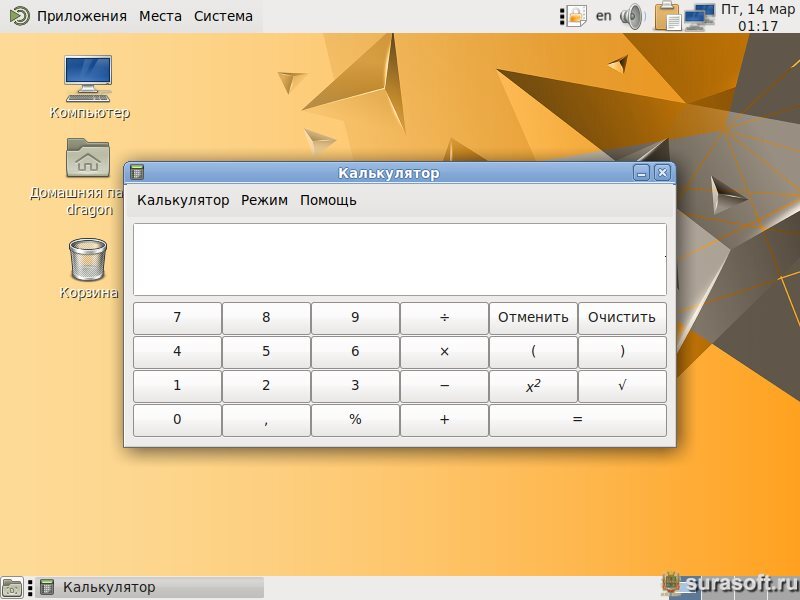Click the 3 digit button

[355, 386]
